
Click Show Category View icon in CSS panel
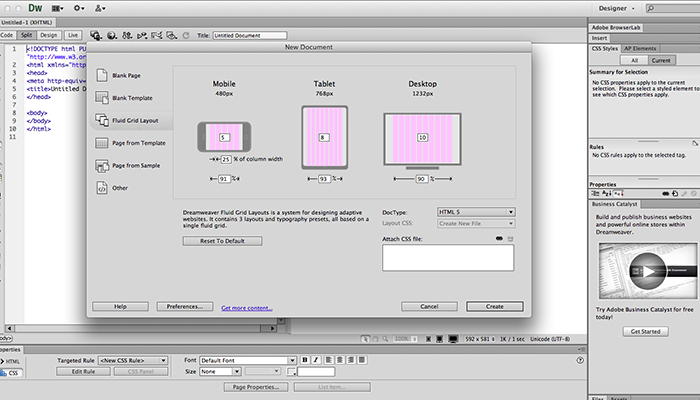pos(595,193)
